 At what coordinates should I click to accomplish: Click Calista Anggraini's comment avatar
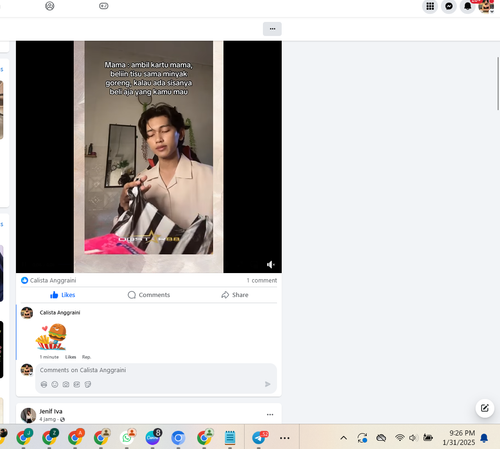[27, 313]
